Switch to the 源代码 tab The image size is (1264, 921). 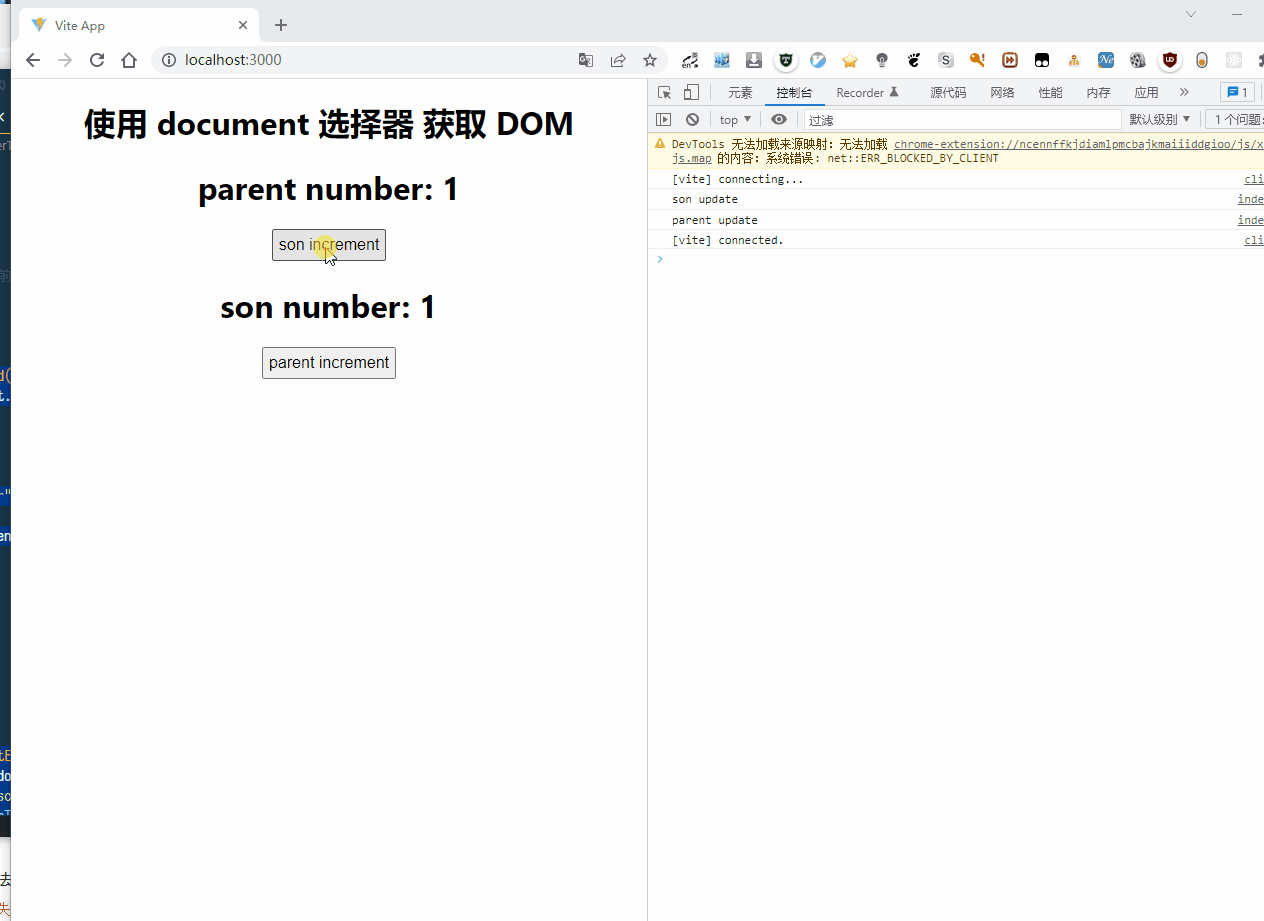point(948,93)
